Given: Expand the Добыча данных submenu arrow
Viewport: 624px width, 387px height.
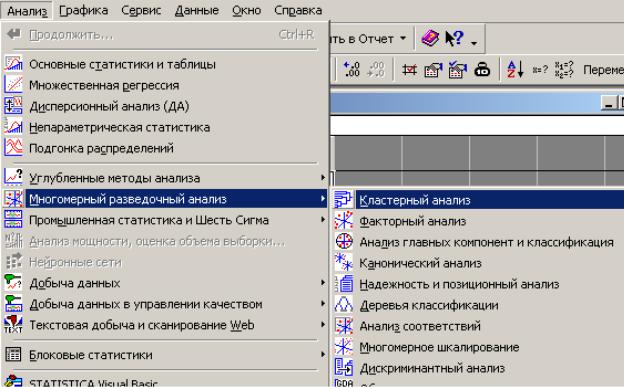Looking at the screenshot, I should point(323,283).
